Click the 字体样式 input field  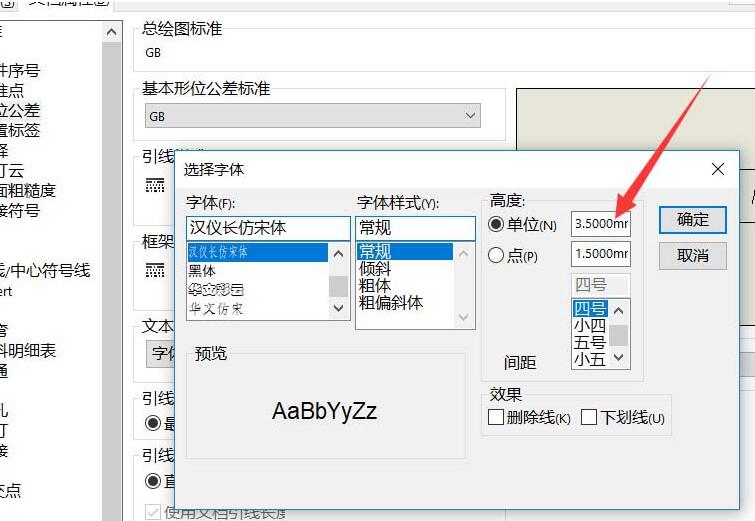point(415,228)
